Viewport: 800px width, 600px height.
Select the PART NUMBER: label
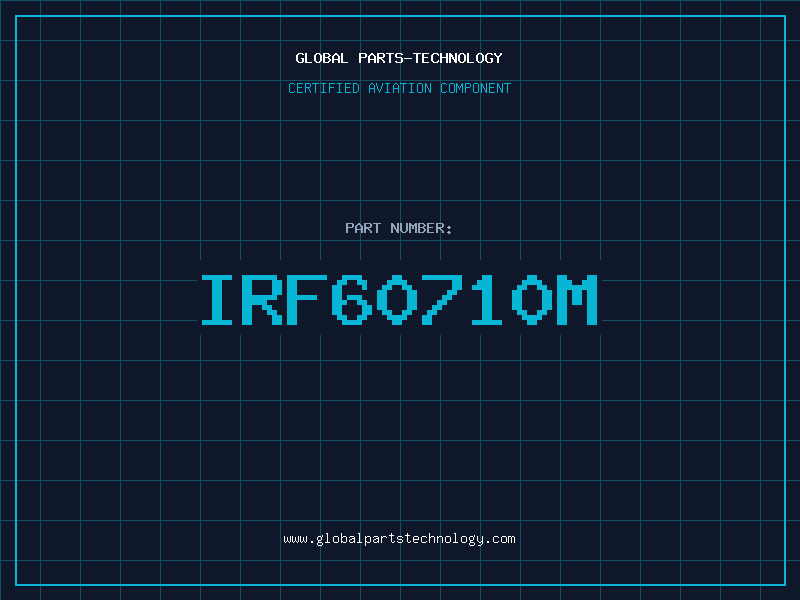click(399, 228)
